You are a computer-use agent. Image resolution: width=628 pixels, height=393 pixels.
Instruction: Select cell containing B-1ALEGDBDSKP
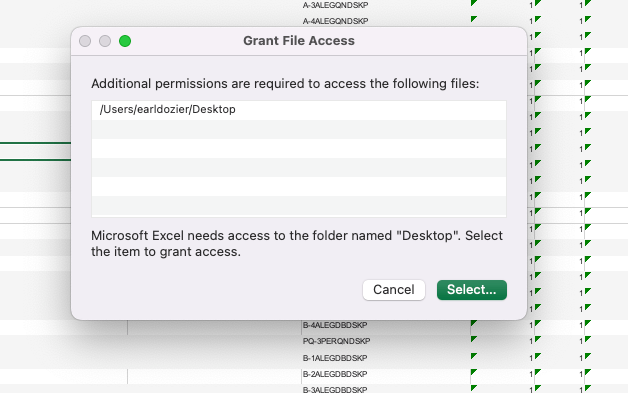pos(386,358)
